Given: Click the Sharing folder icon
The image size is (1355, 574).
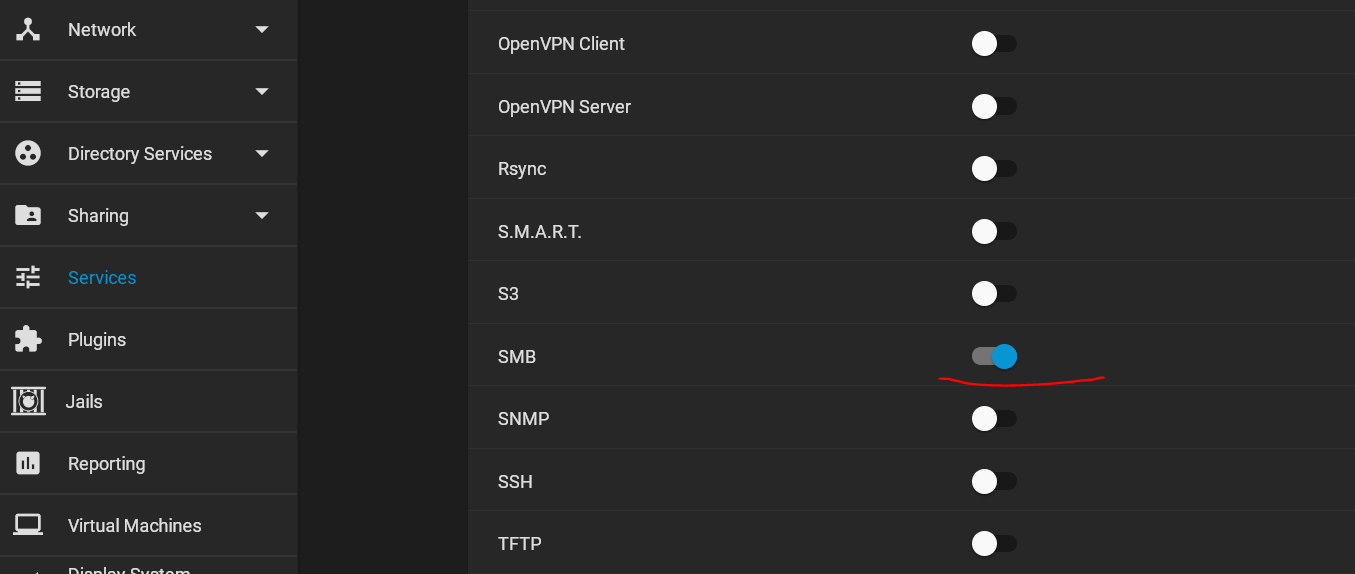Looking at the screenshot, I should coord(28,216).
